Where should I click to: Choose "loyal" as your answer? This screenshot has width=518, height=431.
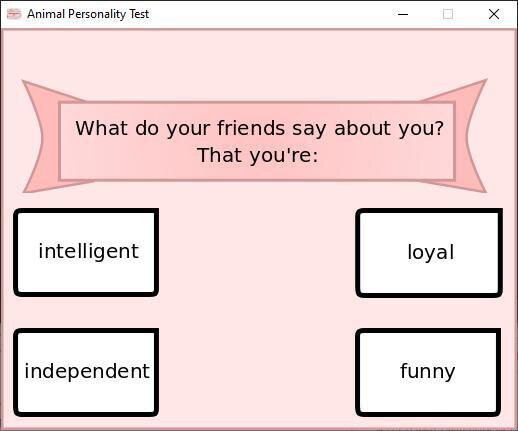[429, 253]
